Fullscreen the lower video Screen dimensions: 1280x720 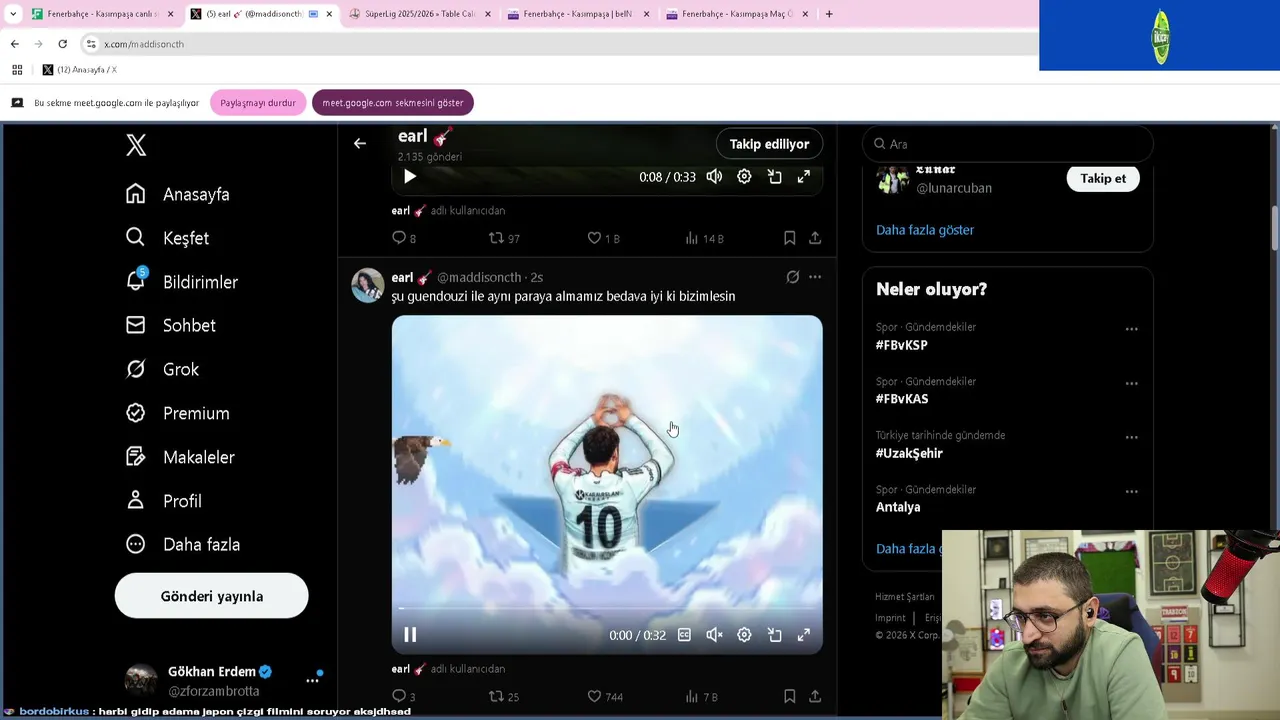coord(803,635)
